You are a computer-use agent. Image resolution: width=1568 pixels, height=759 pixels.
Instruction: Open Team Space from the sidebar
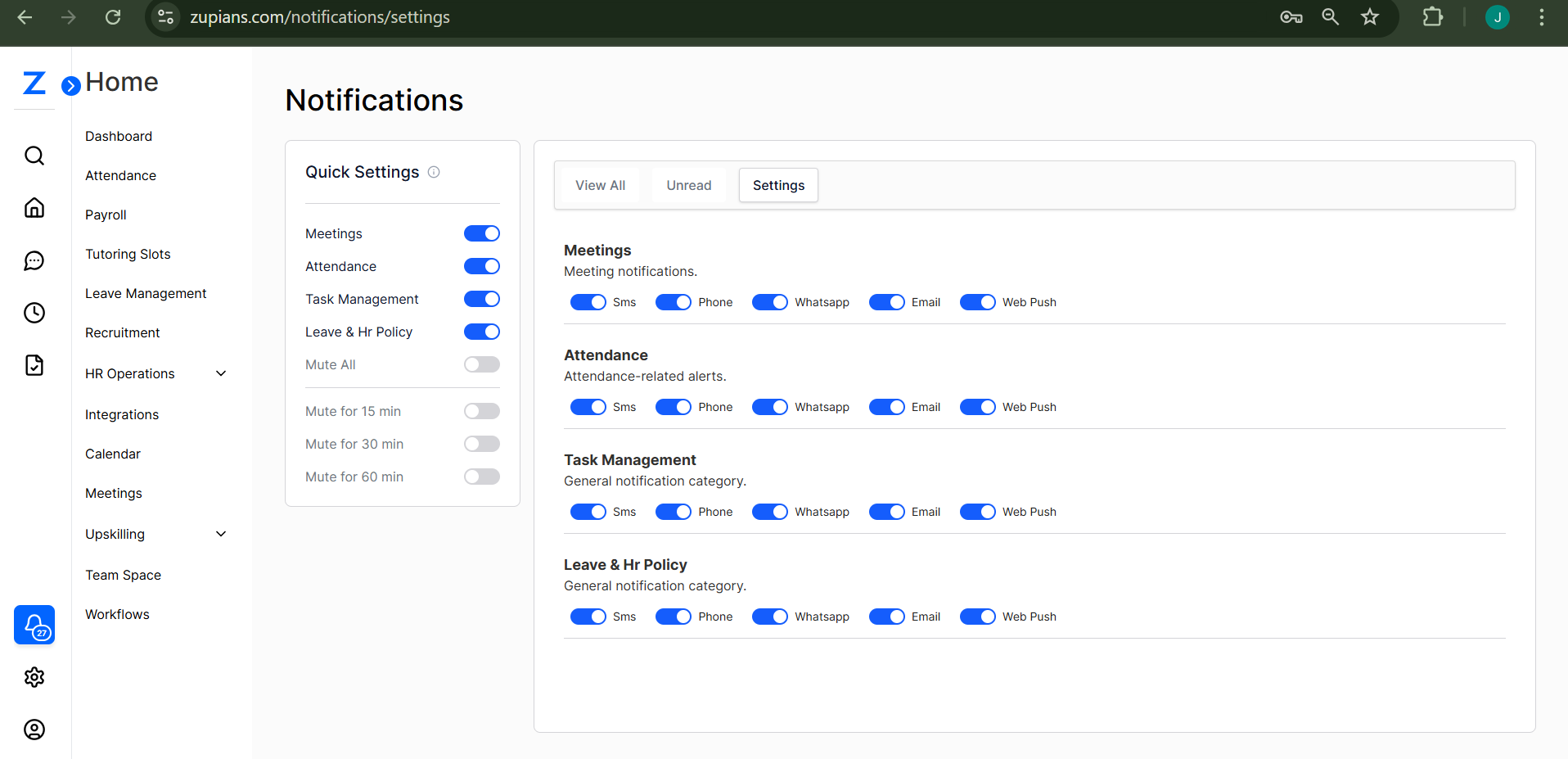point(123,575)
